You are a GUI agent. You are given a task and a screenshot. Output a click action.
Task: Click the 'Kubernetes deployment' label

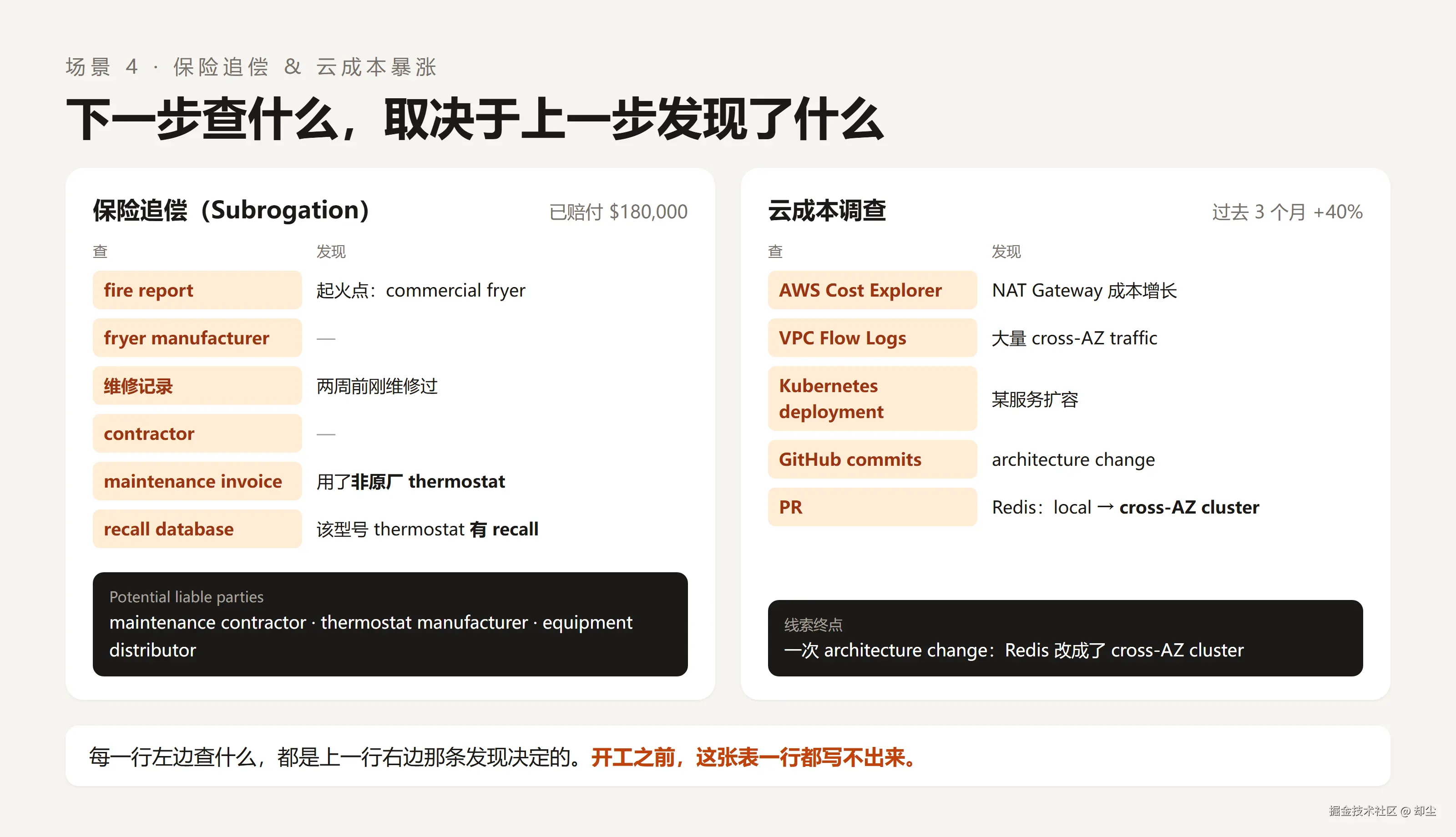(x=872, y=398)
